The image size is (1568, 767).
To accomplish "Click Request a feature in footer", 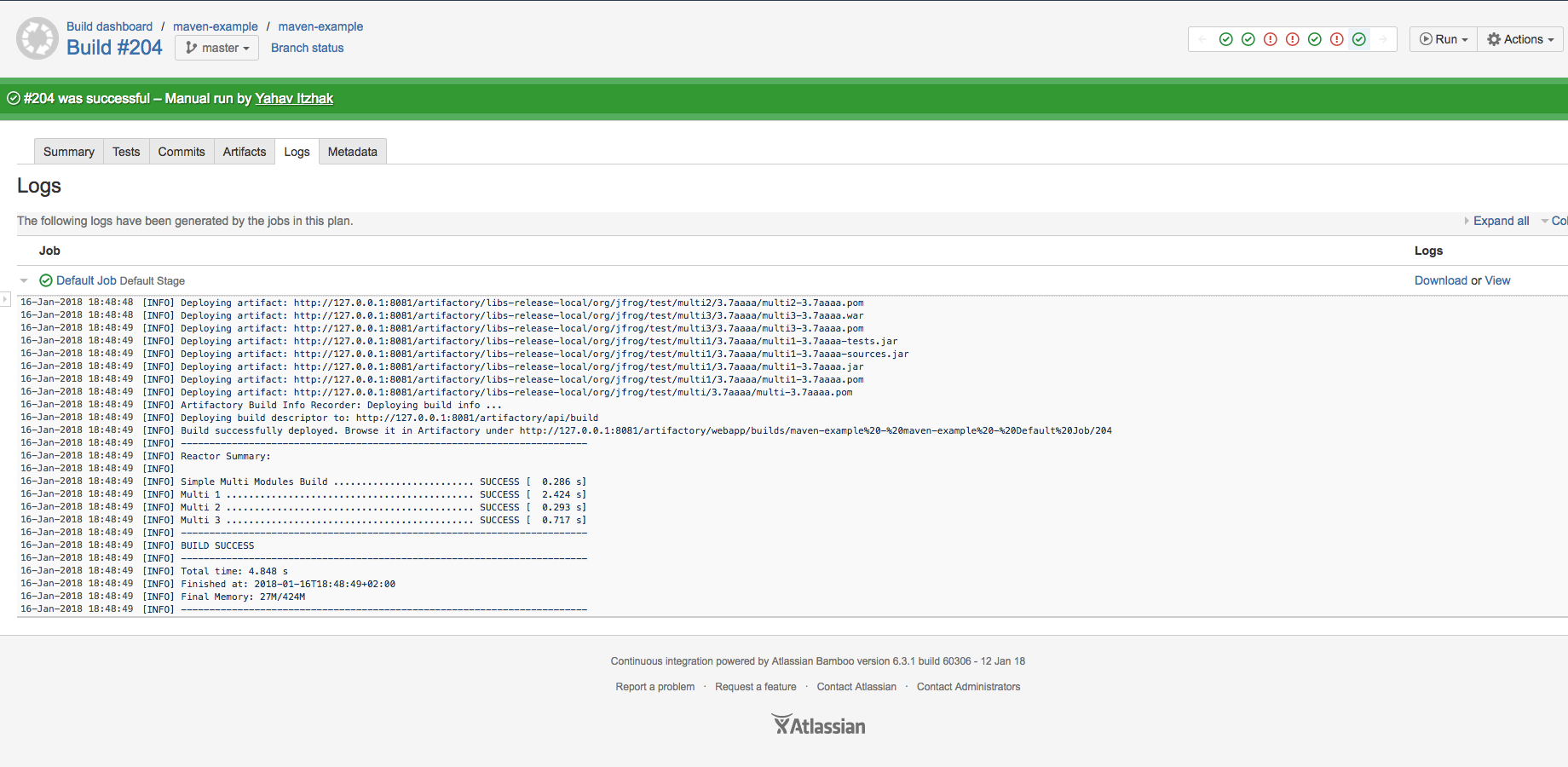I will (756, 687).
